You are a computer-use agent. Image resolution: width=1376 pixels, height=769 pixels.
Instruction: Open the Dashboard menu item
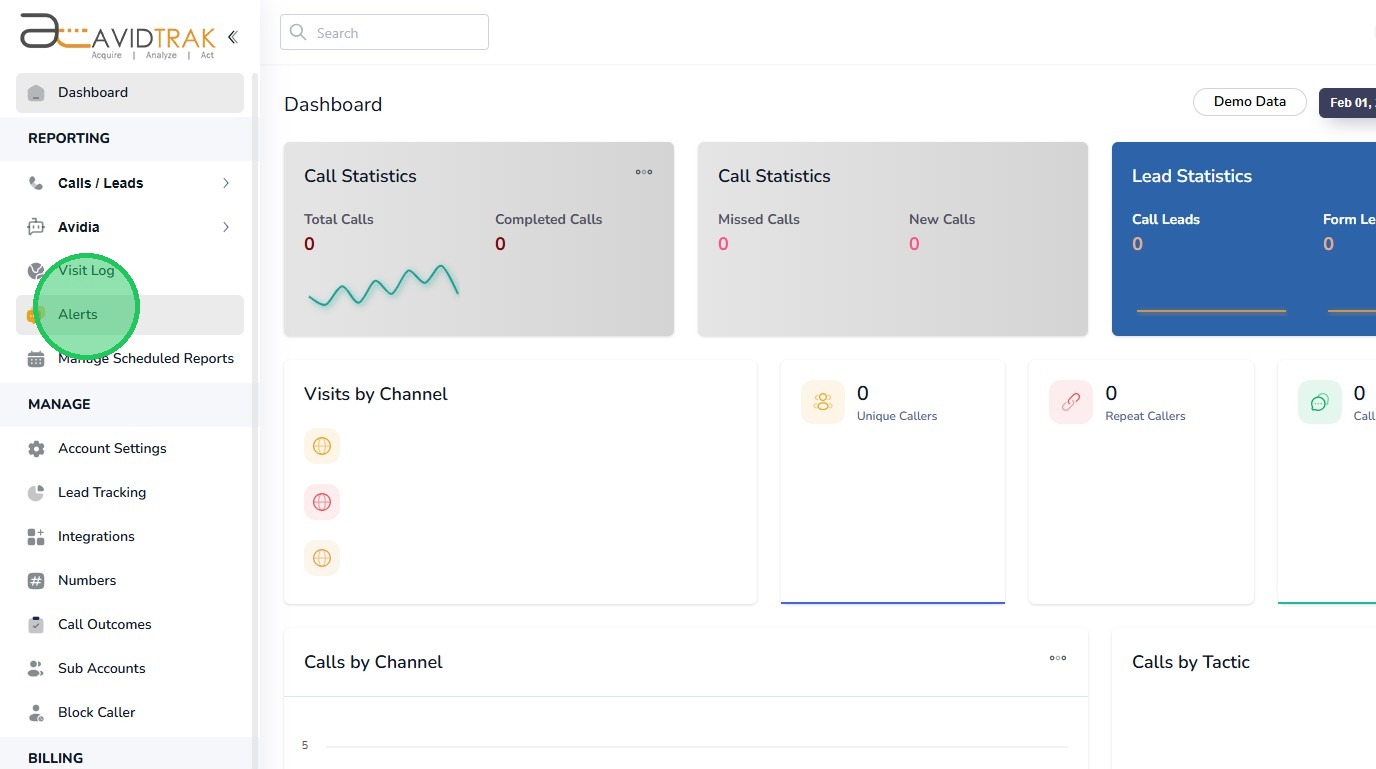(93, 93)
